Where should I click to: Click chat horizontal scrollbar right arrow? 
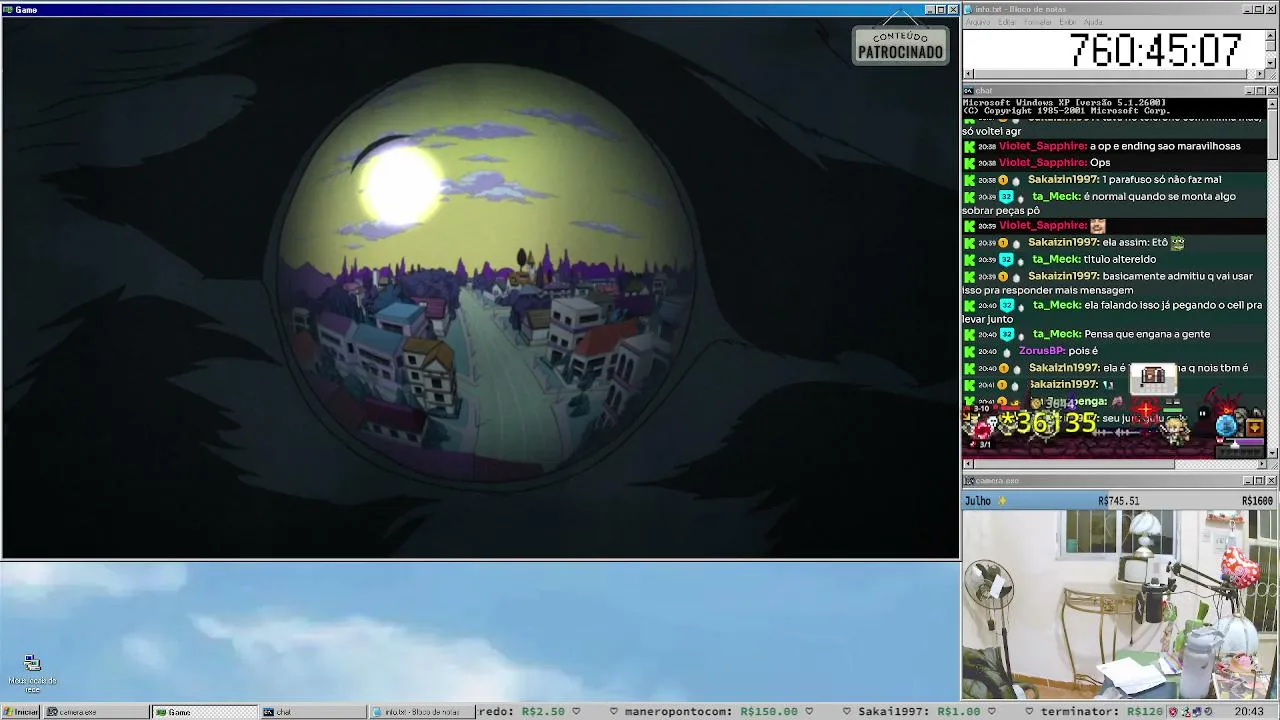point(1261,464)
